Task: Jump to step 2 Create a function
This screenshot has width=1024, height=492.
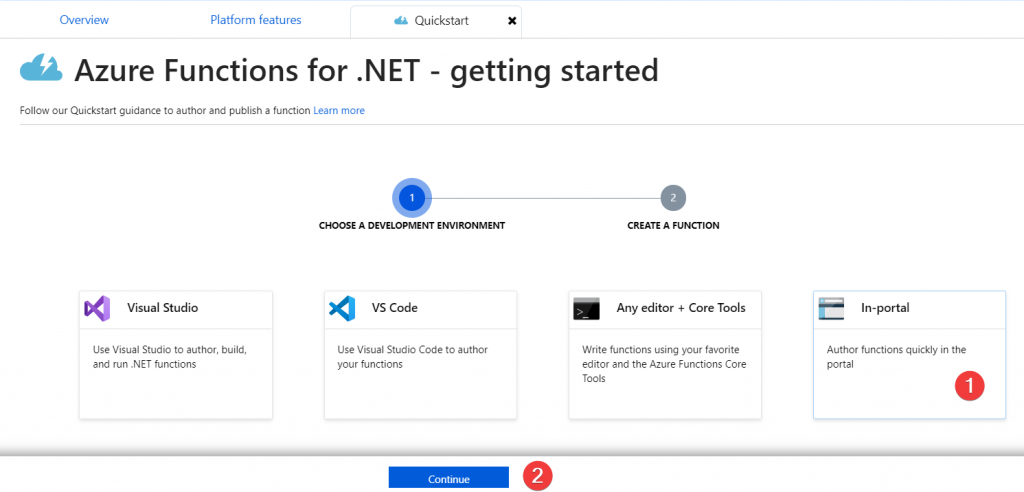Action: point(673,197)
